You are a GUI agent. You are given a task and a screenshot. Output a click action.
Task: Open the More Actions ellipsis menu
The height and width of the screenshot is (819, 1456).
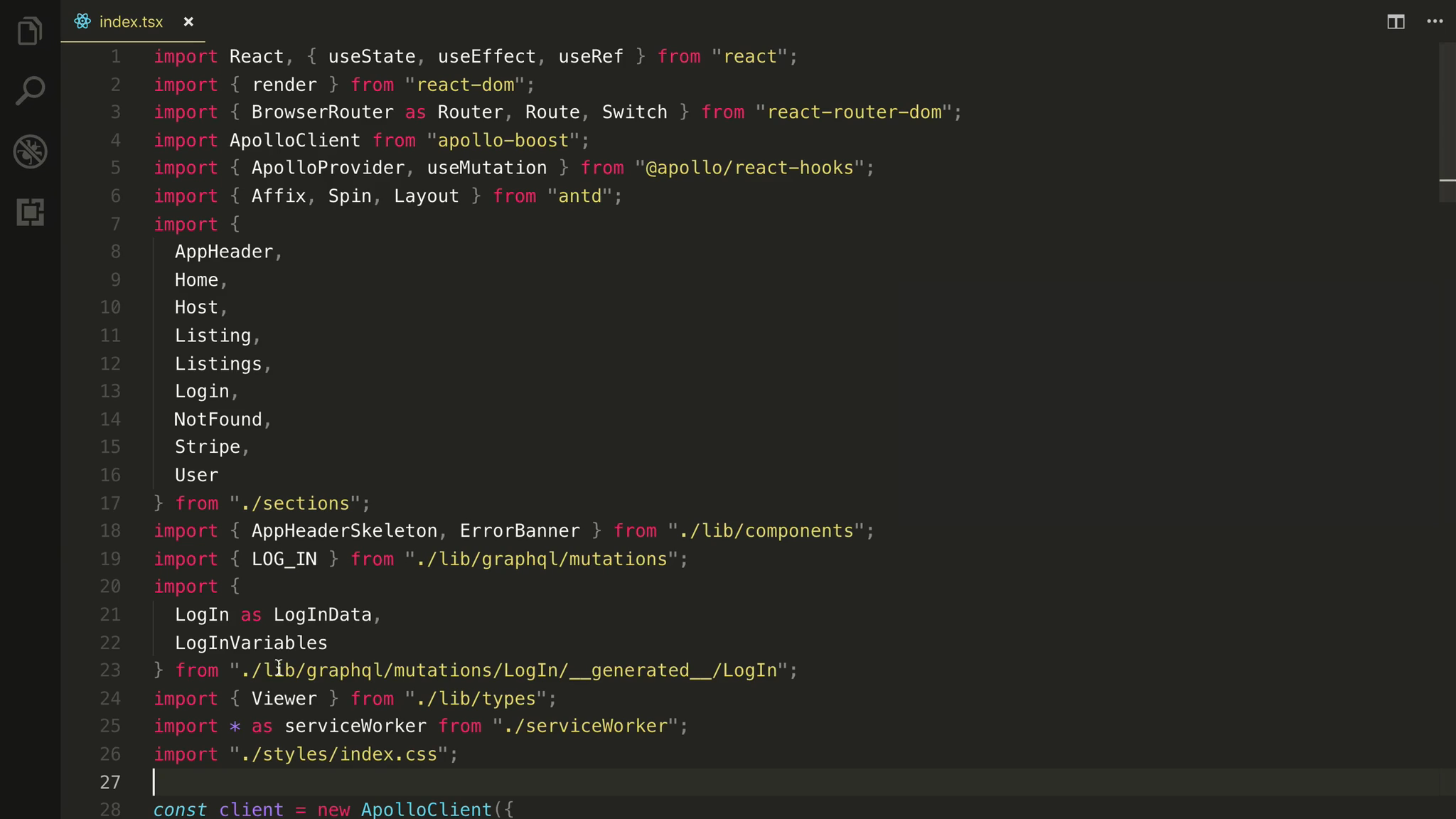coord(1435,22)
